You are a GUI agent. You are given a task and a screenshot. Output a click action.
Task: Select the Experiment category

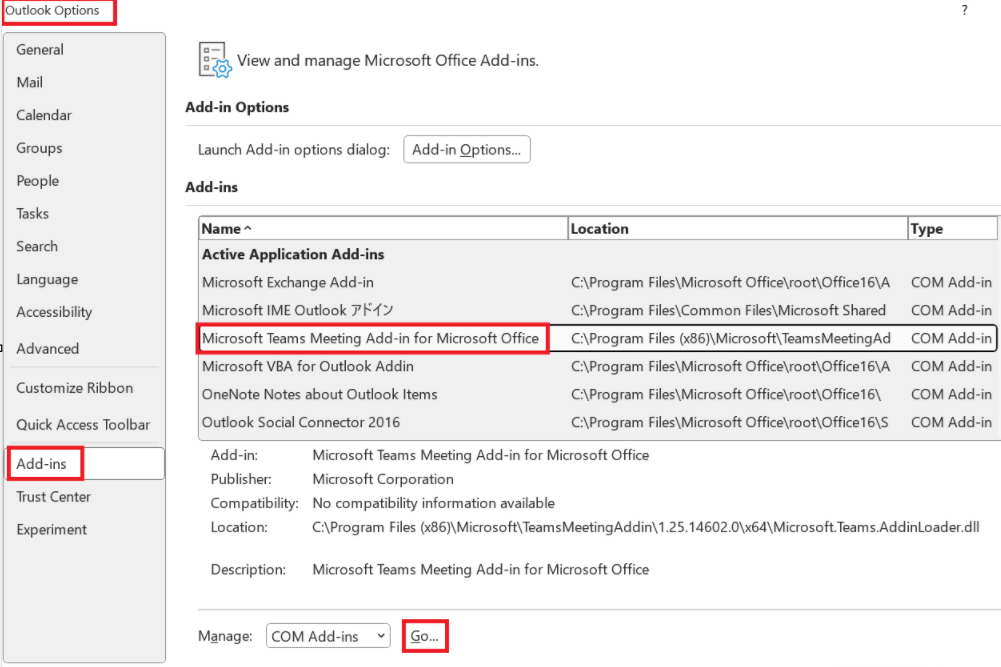(x=50, y=529)
